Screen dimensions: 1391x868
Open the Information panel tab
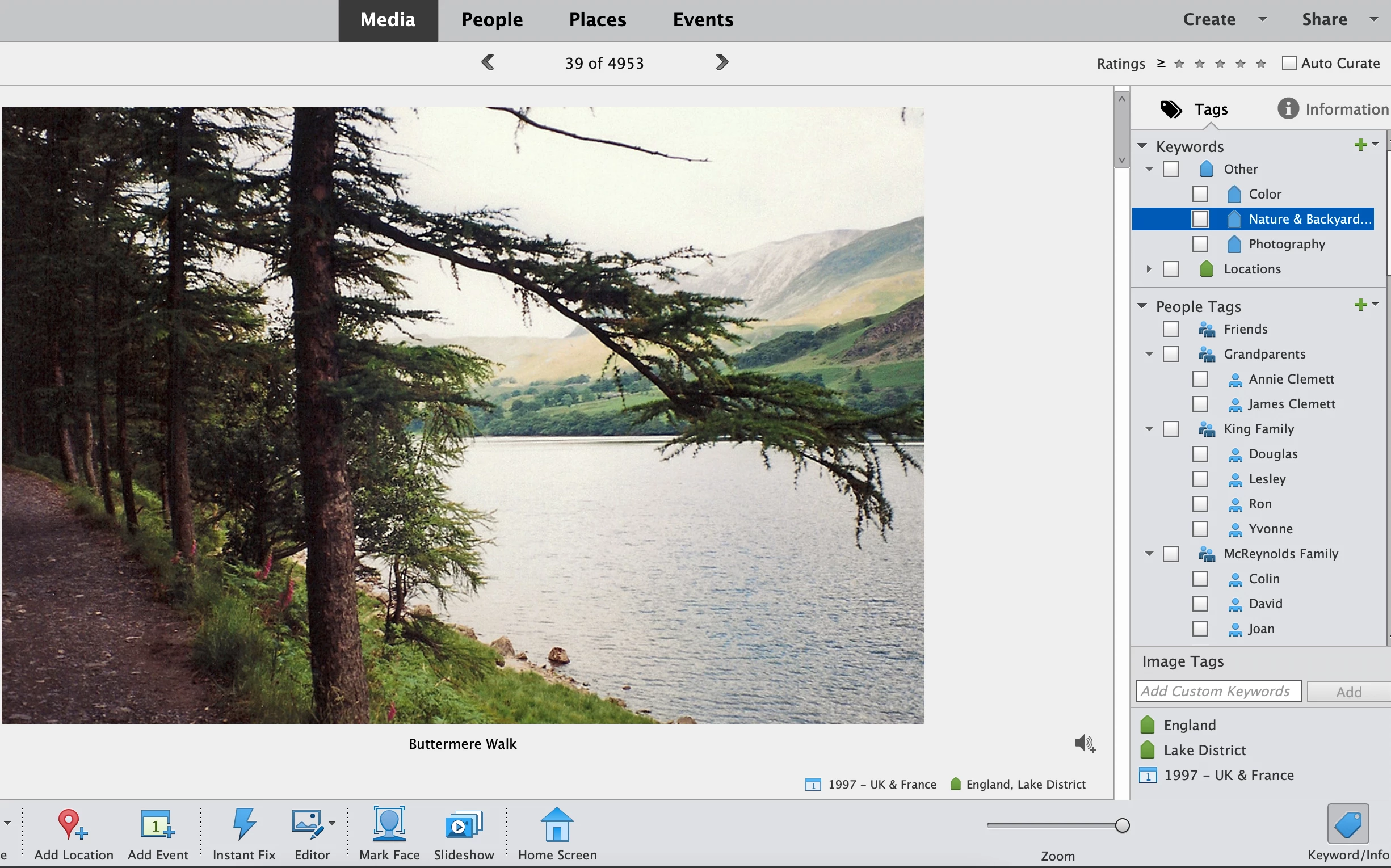pos(1333,109)
